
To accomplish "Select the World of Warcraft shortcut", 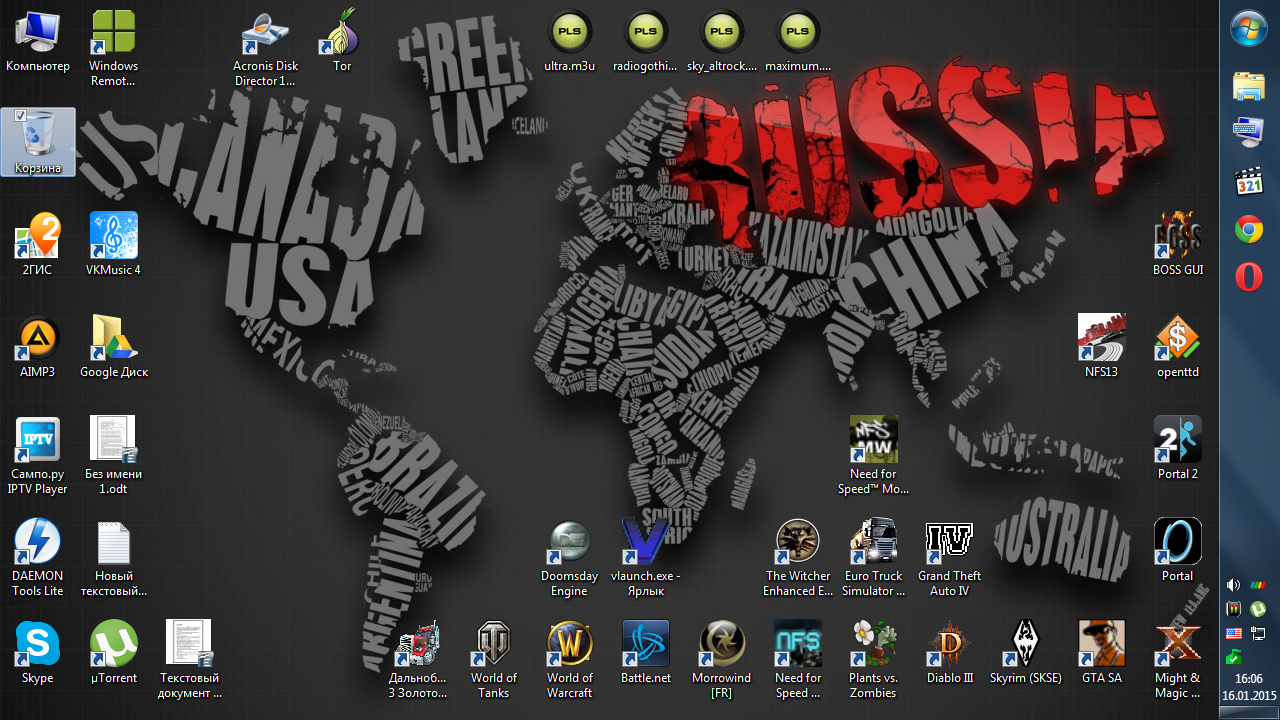I will pos(569,660).
